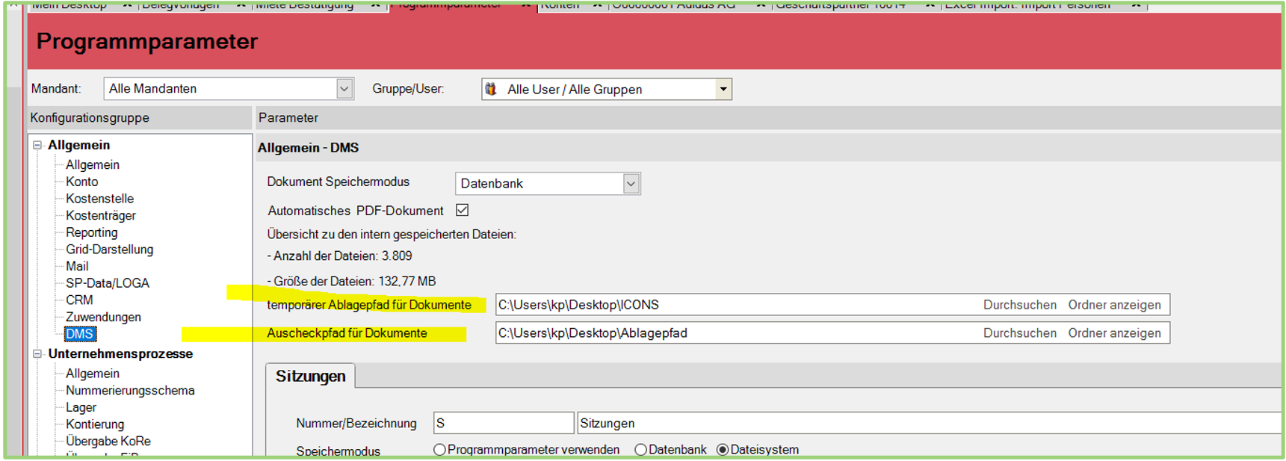
Task: Click the Nummer field containing 'S'
Action: pyautogui.click(x=503, y=423)
